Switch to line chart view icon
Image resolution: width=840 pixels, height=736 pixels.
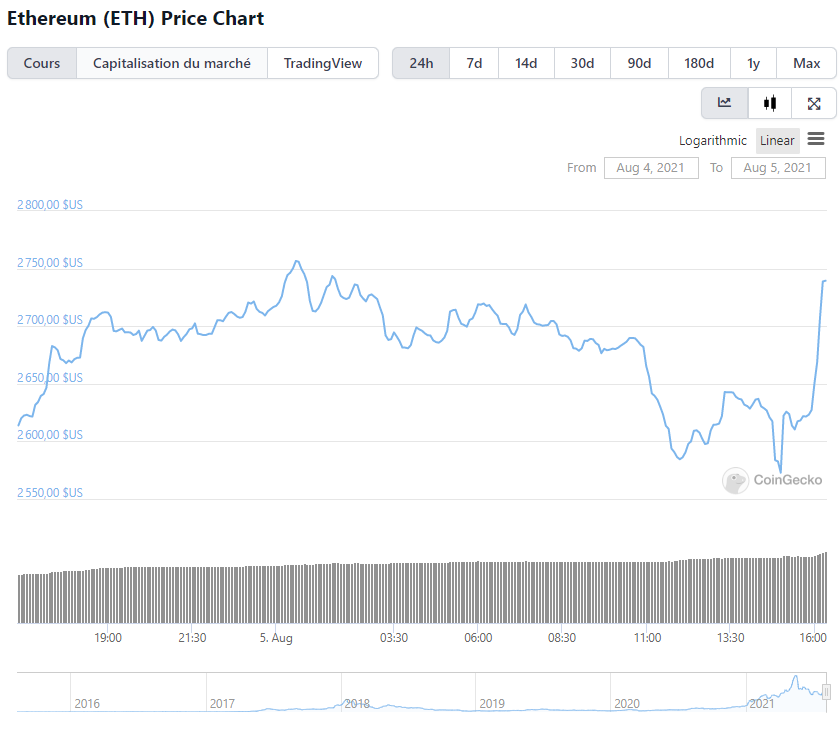point(725,103)
